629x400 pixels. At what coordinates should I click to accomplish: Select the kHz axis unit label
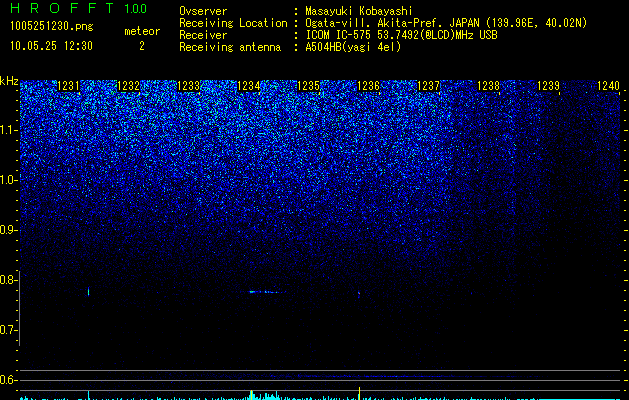9,81
